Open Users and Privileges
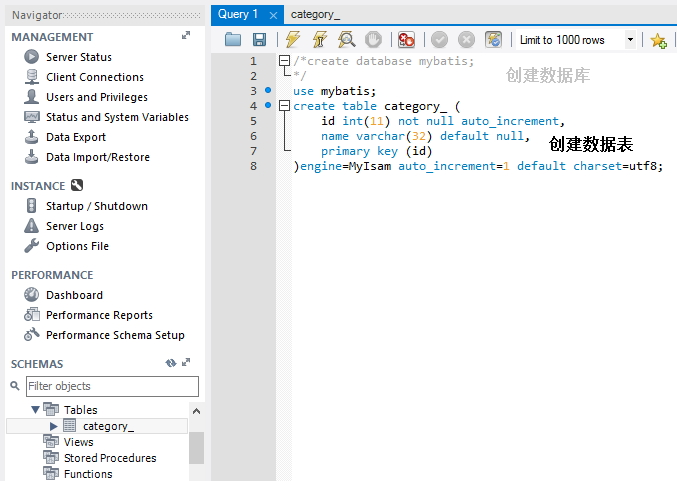The width and height of the screenshot is (677, 481). [x=96, y=97]
